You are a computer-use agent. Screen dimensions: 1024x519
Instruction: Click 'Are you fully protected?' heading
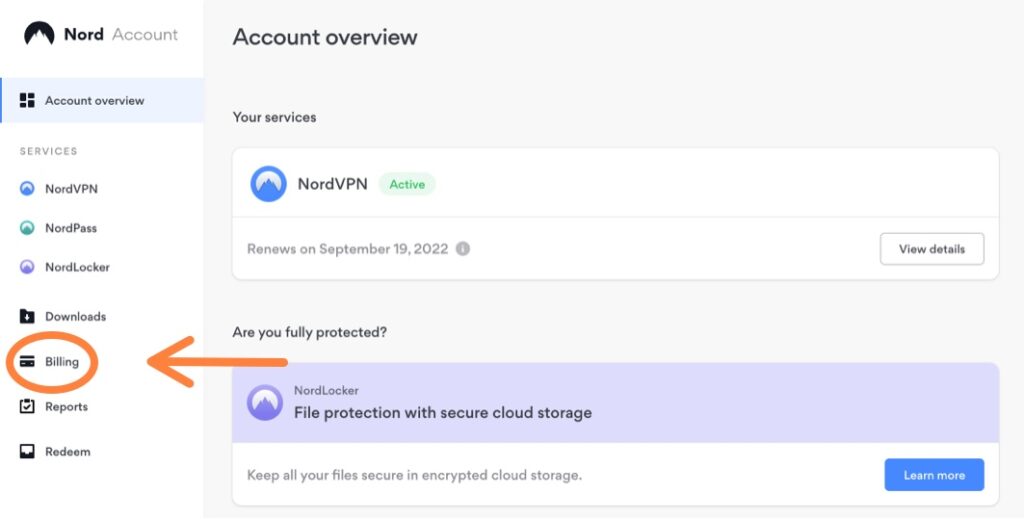coord(310,332)
